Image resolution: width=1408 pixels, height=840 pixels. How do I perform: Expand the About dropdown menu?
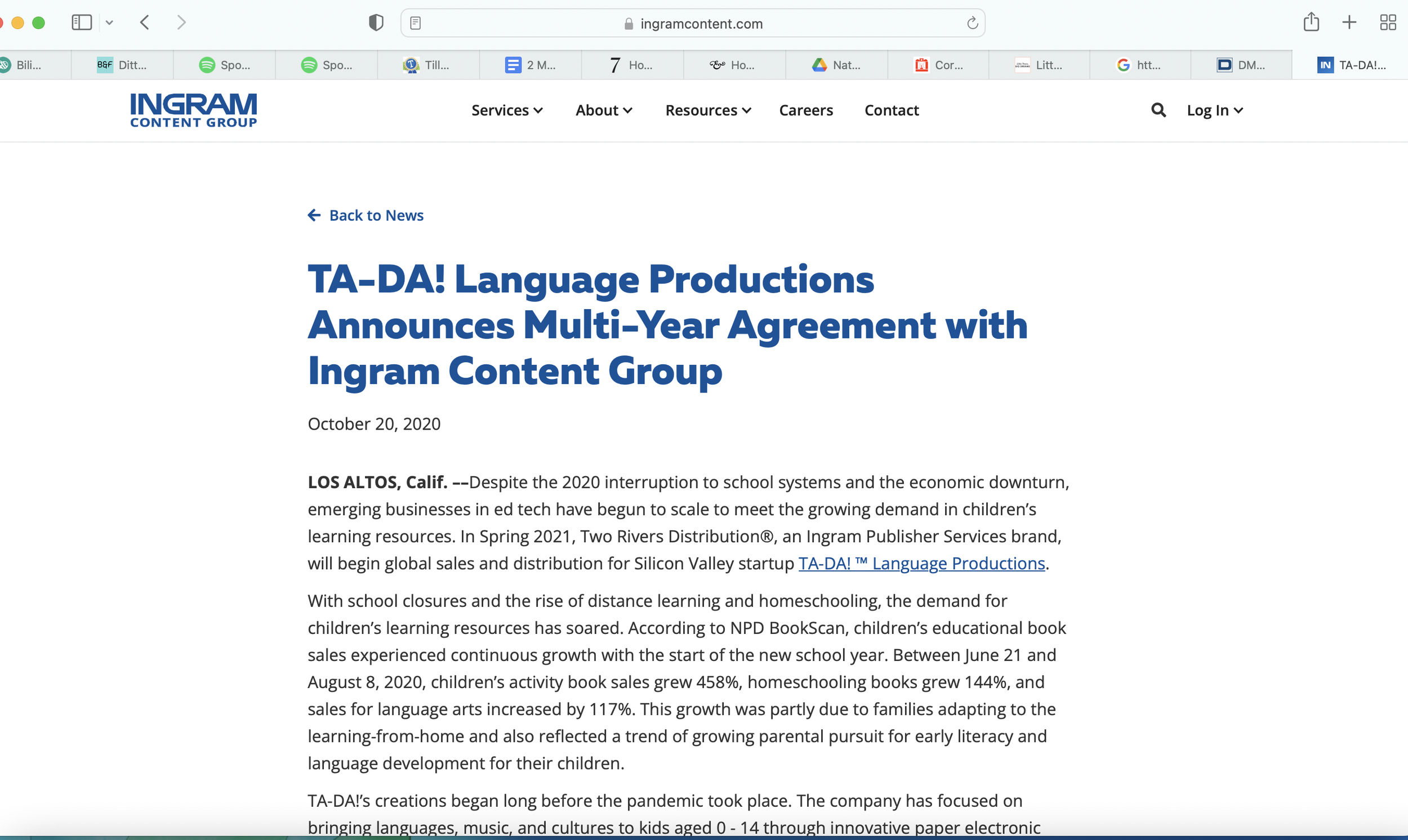(x=604, y=110)
